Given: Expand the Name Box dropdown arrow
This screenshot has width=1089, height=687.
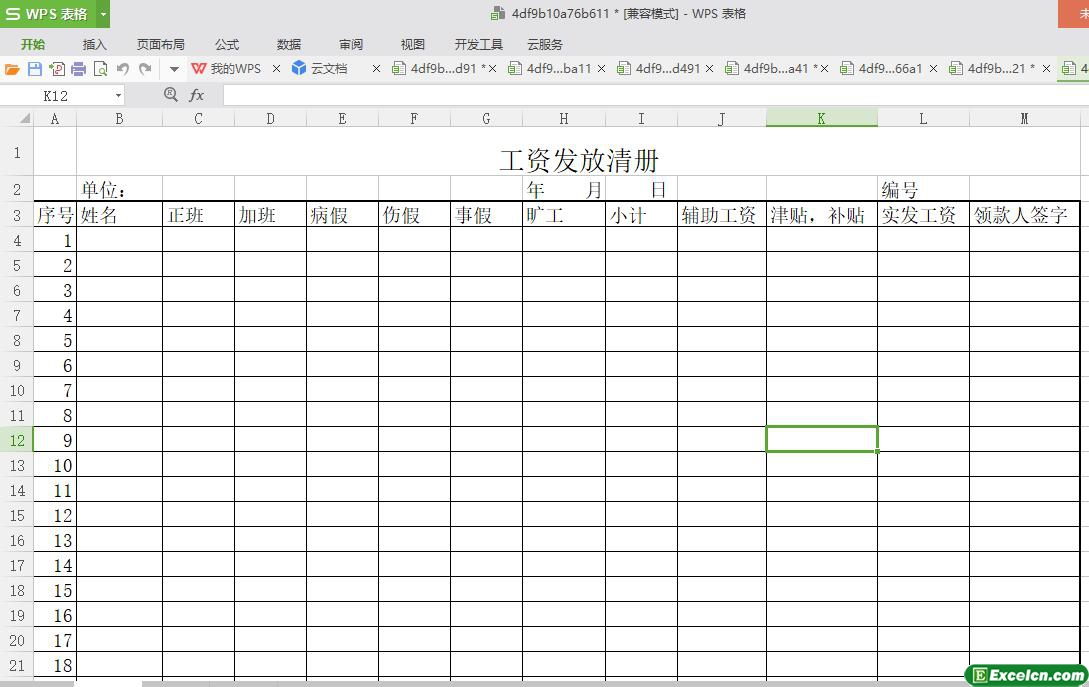Looking at the screenshot, I should tap(119, 95).
